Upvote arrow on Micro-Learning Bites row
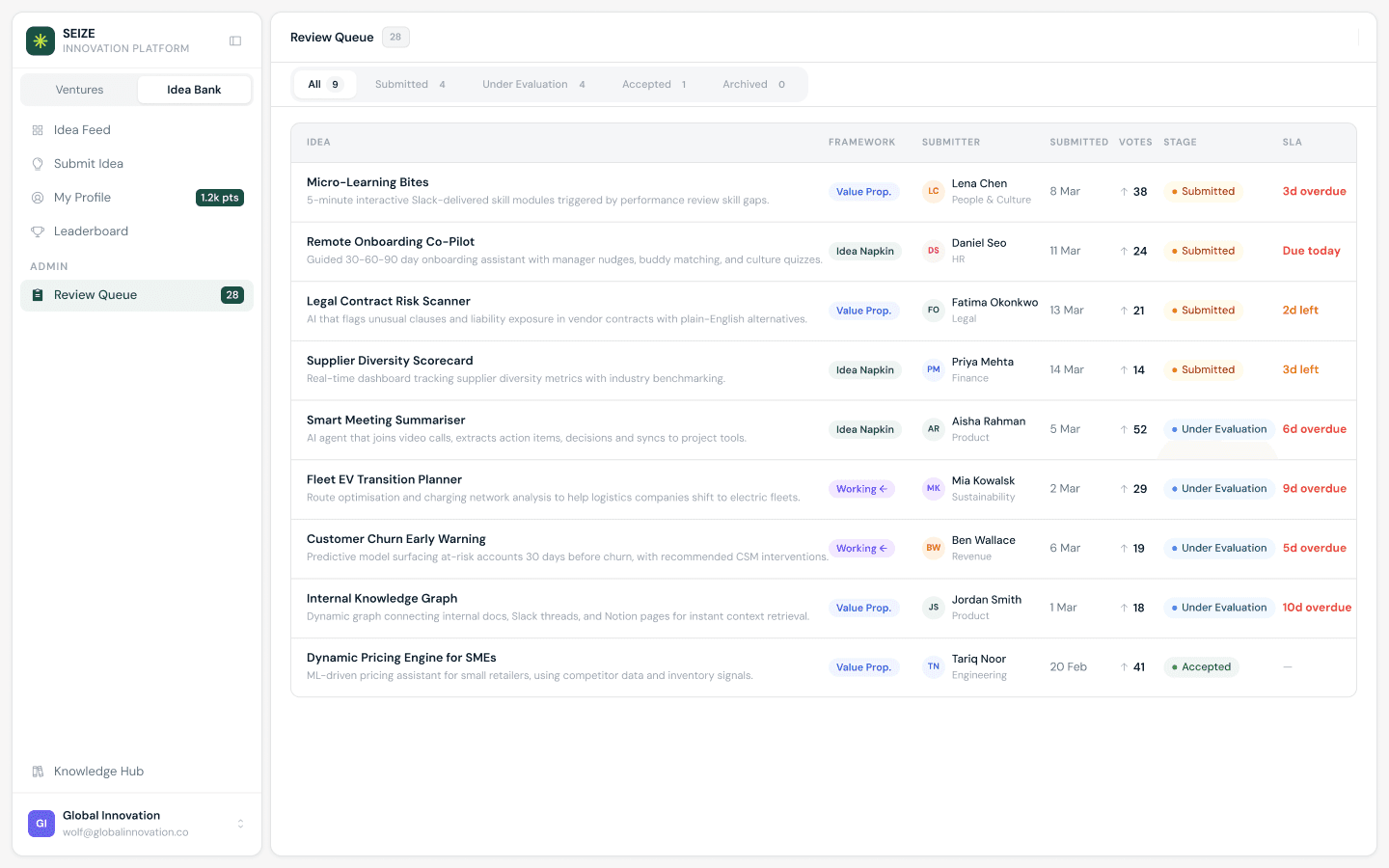The width and height of the screenshot is (1389, 868). tap(1124, 192)
